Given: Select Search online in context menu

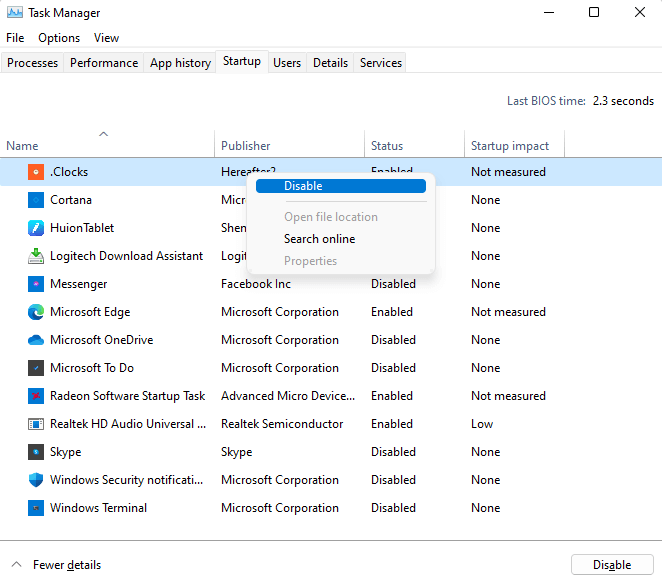Looking at the screenshot, I should click(319, 239).
